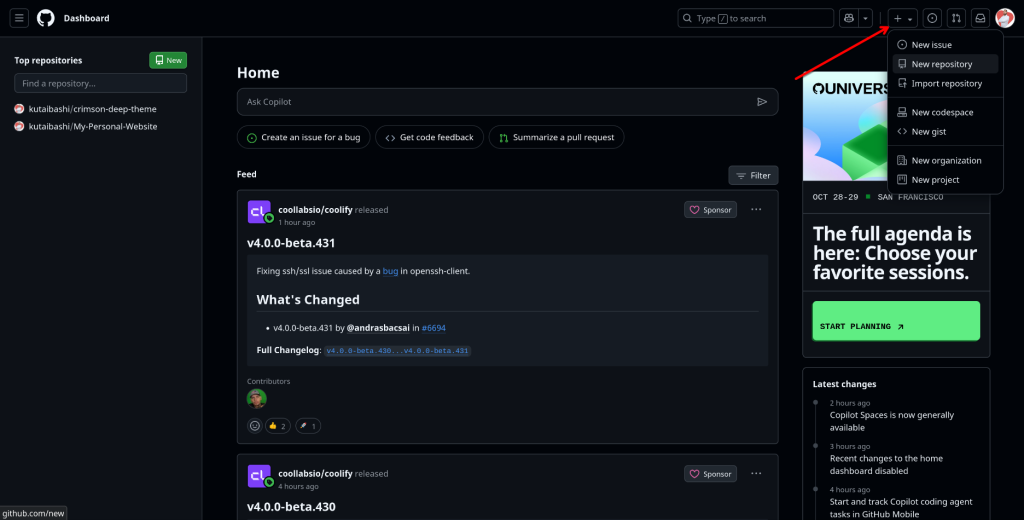
Task: Click the START PLANNING button
Action: [896, 321]
